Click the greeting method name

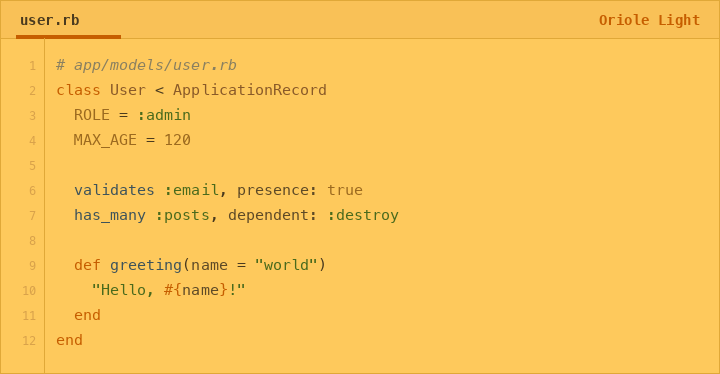(146, 265)
